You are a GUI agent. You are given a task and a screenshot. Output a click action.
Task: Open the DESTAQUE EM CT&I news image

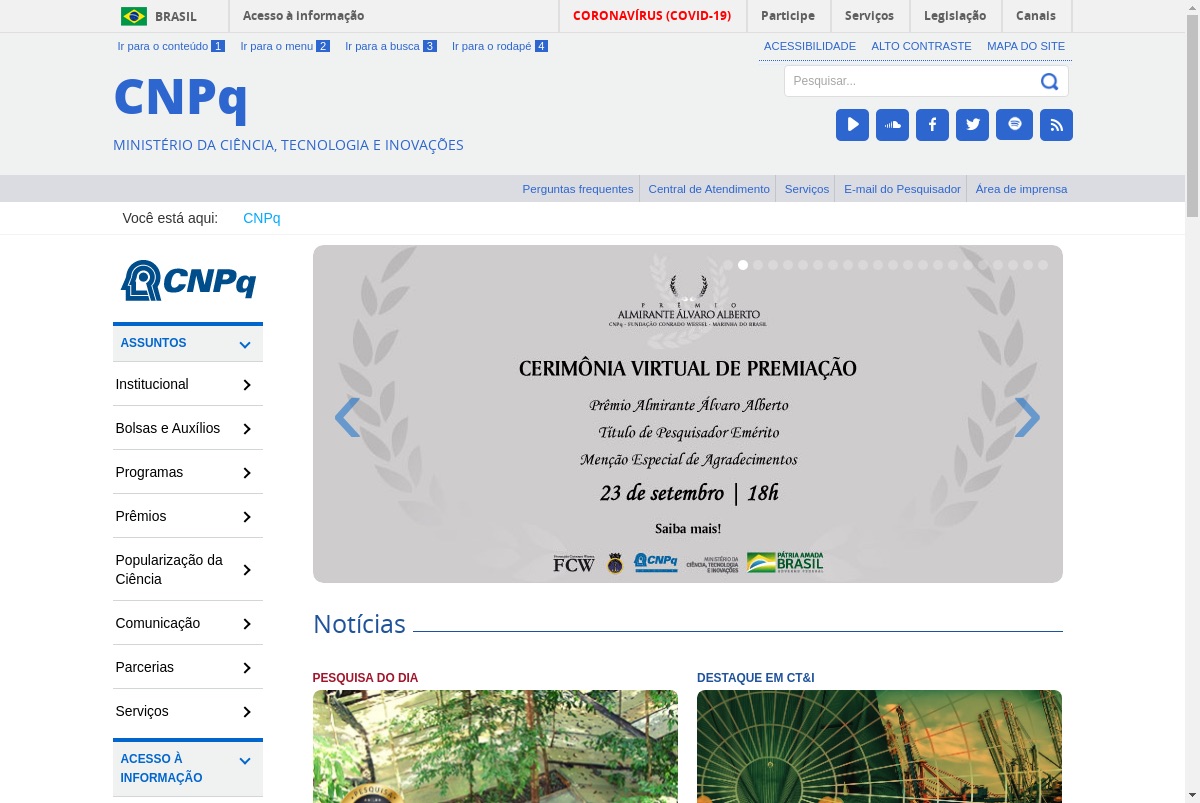point(880,746)
